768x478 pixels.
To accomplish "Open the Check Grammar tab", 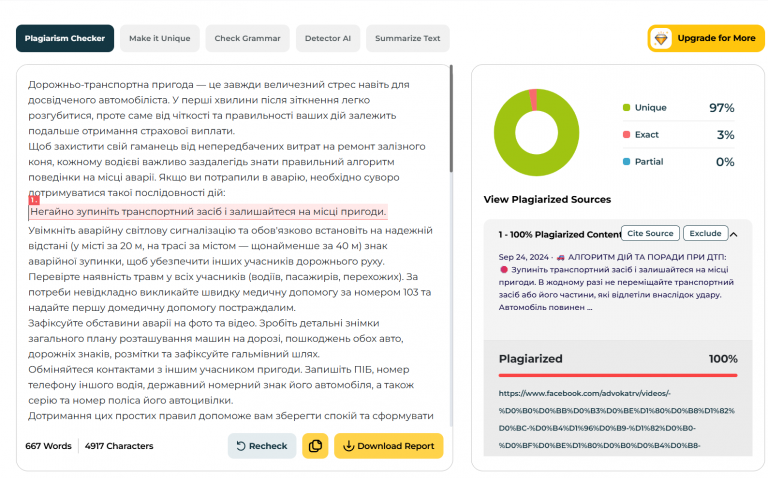I will (247, 38).
